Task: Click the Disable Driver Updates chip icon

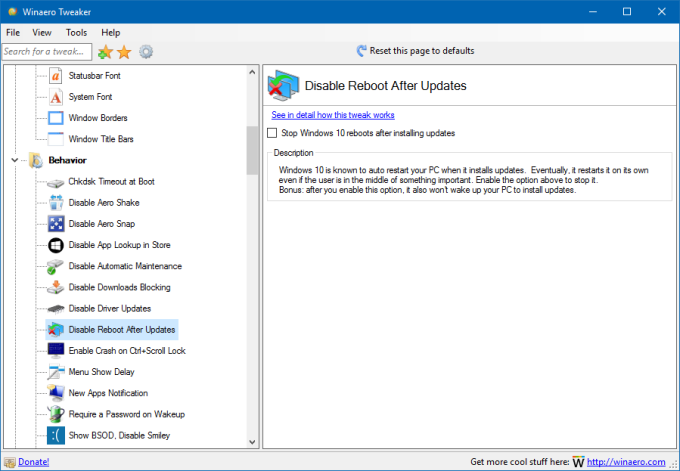Action: pyautogui.click(x=56, y=309)
